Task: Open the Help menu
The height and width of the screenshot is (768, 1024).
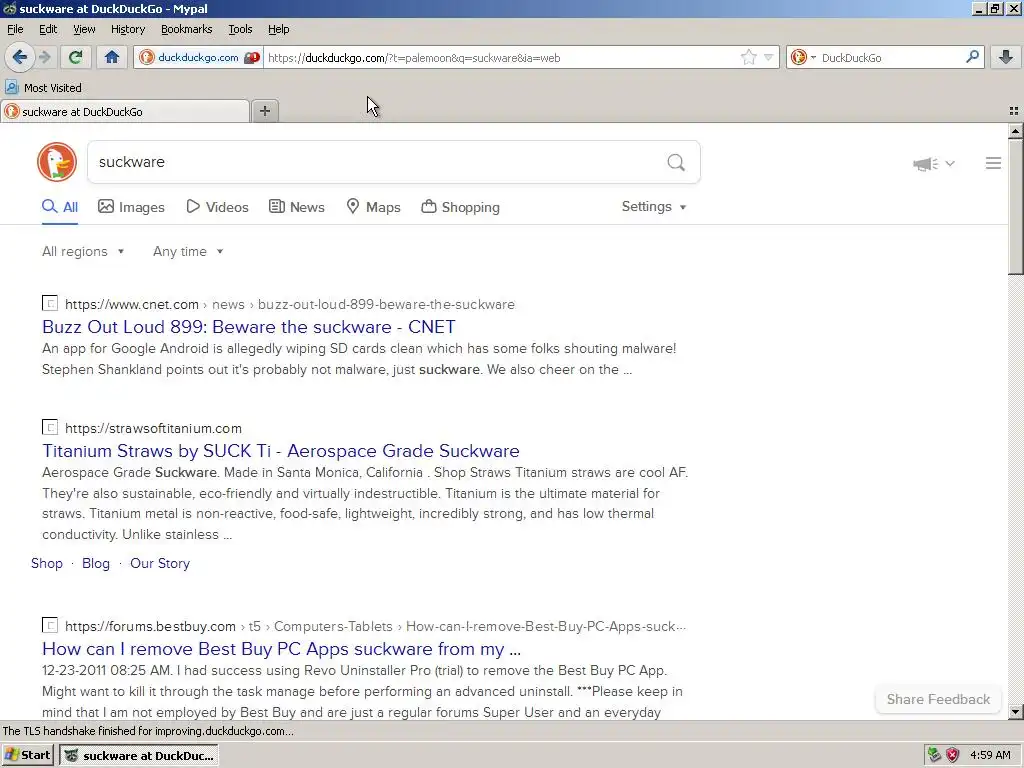Action: (278, 29)
